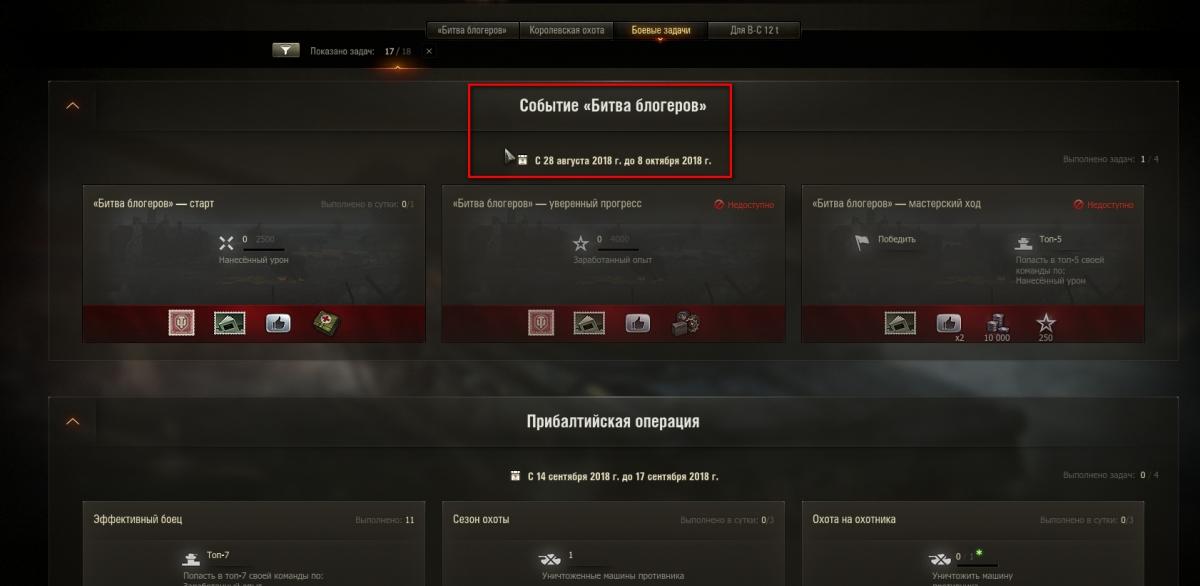Click the first-aid kit reward in «старт» card
This screenshot has height=586, width=1200.
pos(327,323)
